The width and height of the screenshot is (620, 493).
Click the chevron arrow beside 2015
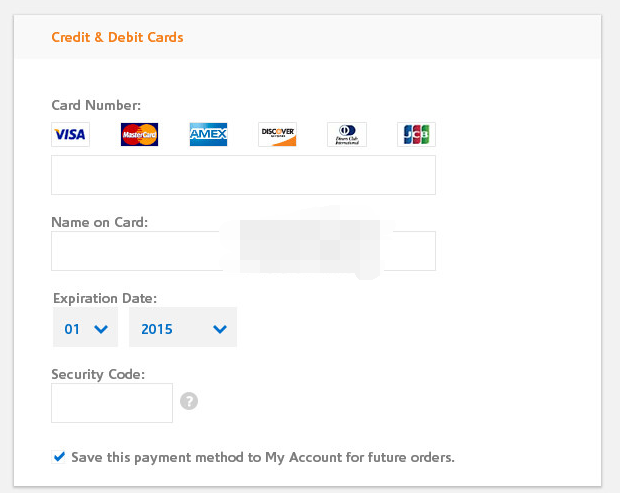coord(220,329)
